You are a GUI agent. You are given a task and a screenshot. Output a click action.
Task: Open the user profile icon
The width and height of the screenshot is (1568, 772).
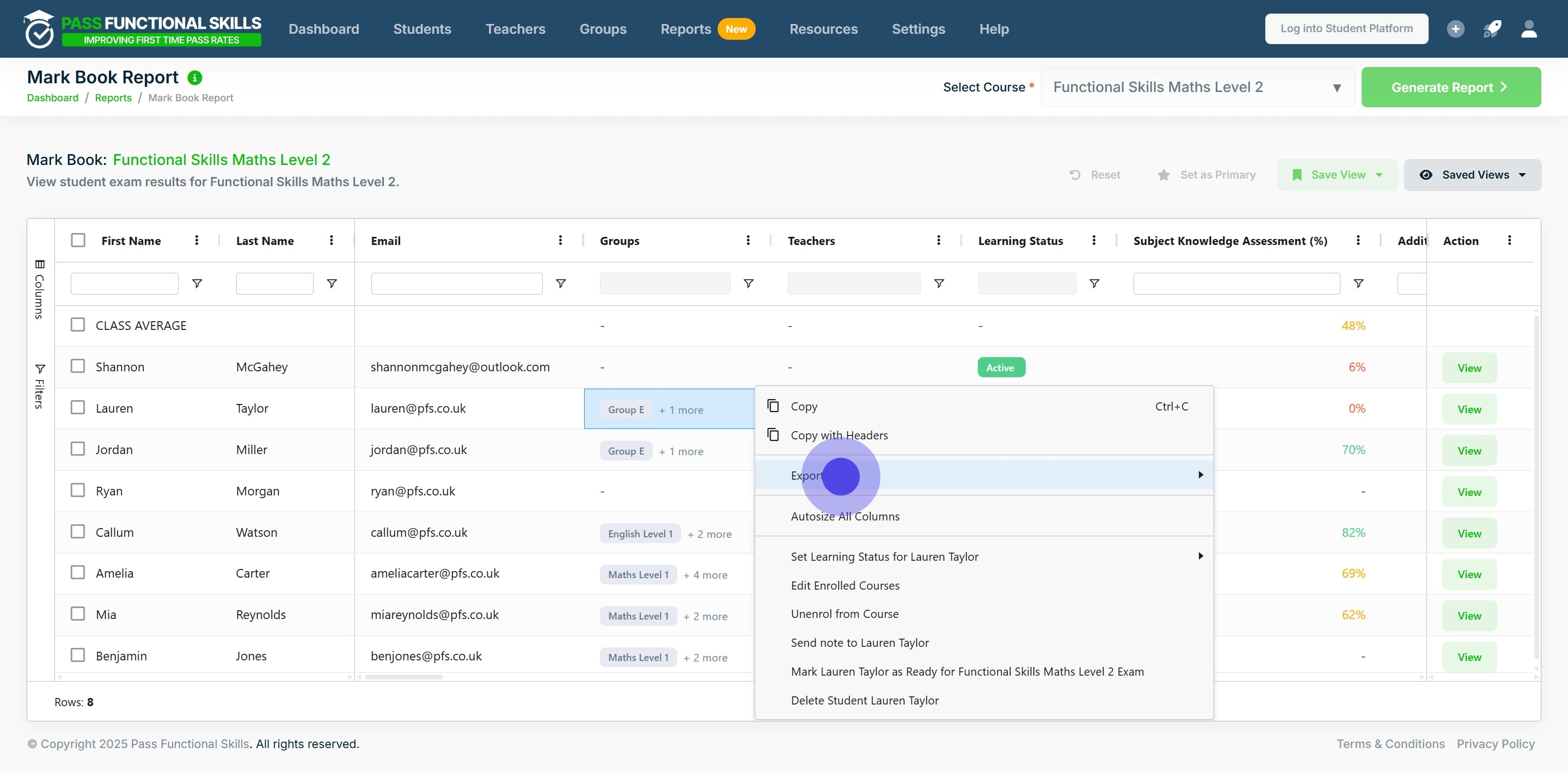tap(1529, 29)
